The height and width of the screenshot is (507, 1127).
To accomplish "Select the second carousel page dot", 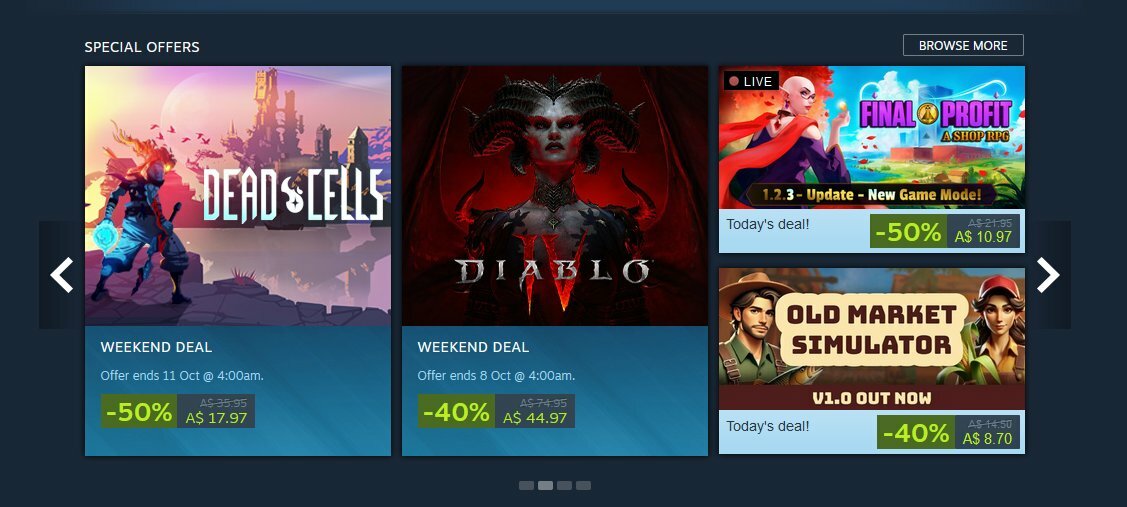I will click(546, 485).
